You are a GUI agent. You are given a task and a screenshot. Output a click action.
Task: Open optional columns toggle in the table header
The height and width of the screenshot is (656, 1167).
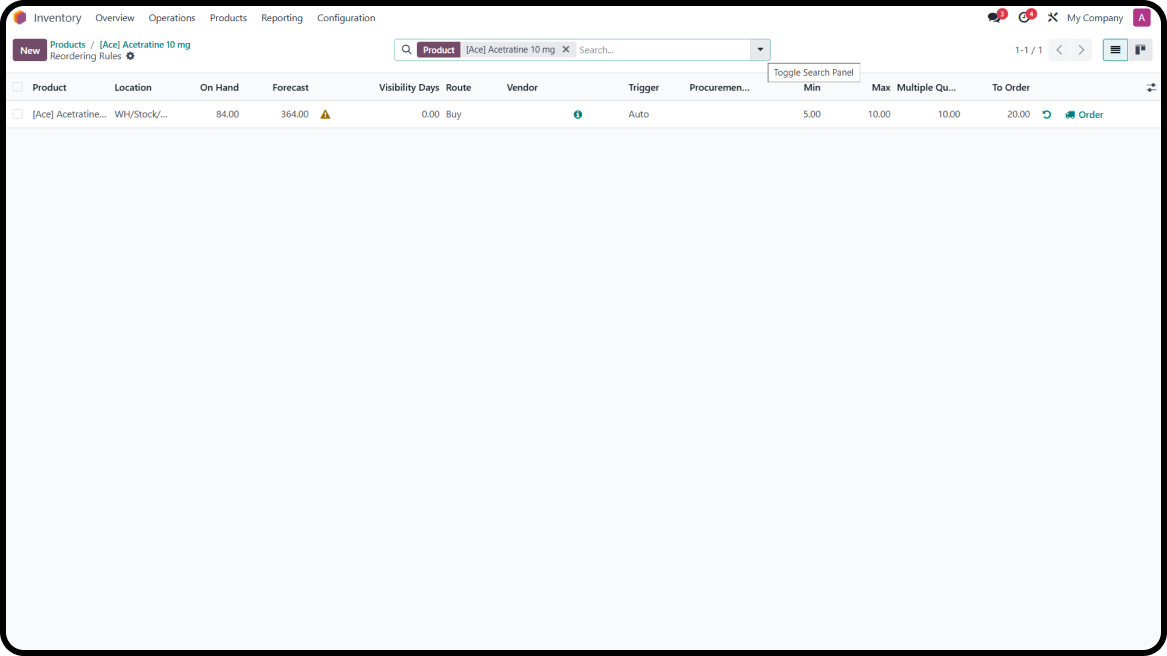tap(1151, 88)
